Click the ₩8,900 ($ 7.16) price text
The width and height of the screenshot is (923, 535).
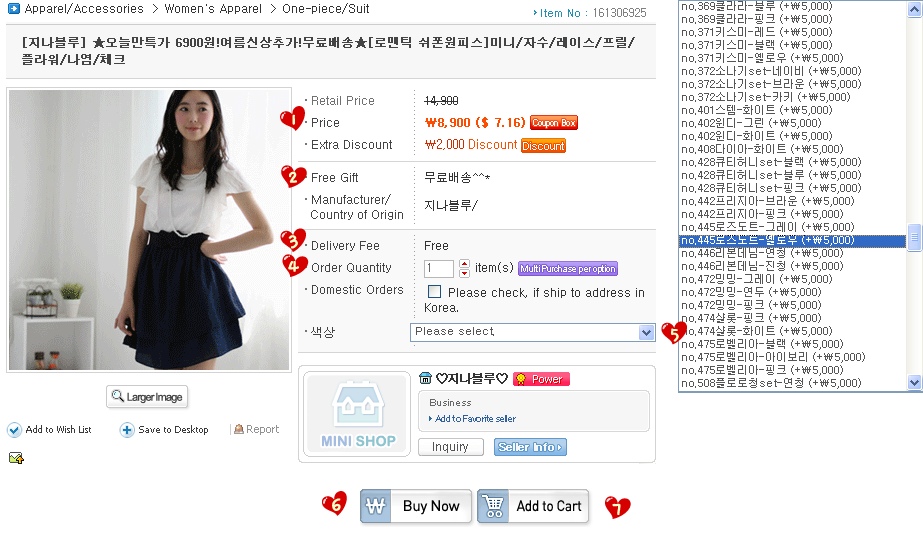tap(474, 122)
